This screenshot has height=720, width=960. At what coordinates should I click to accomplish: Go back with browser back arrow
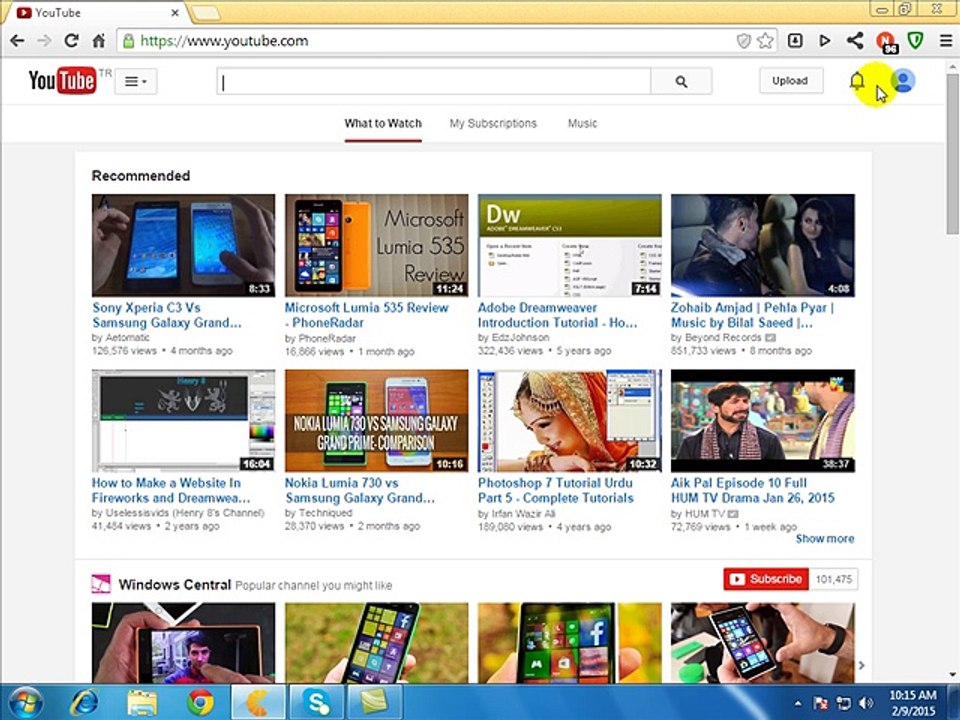pyautogui.click(x=17, y=41)
